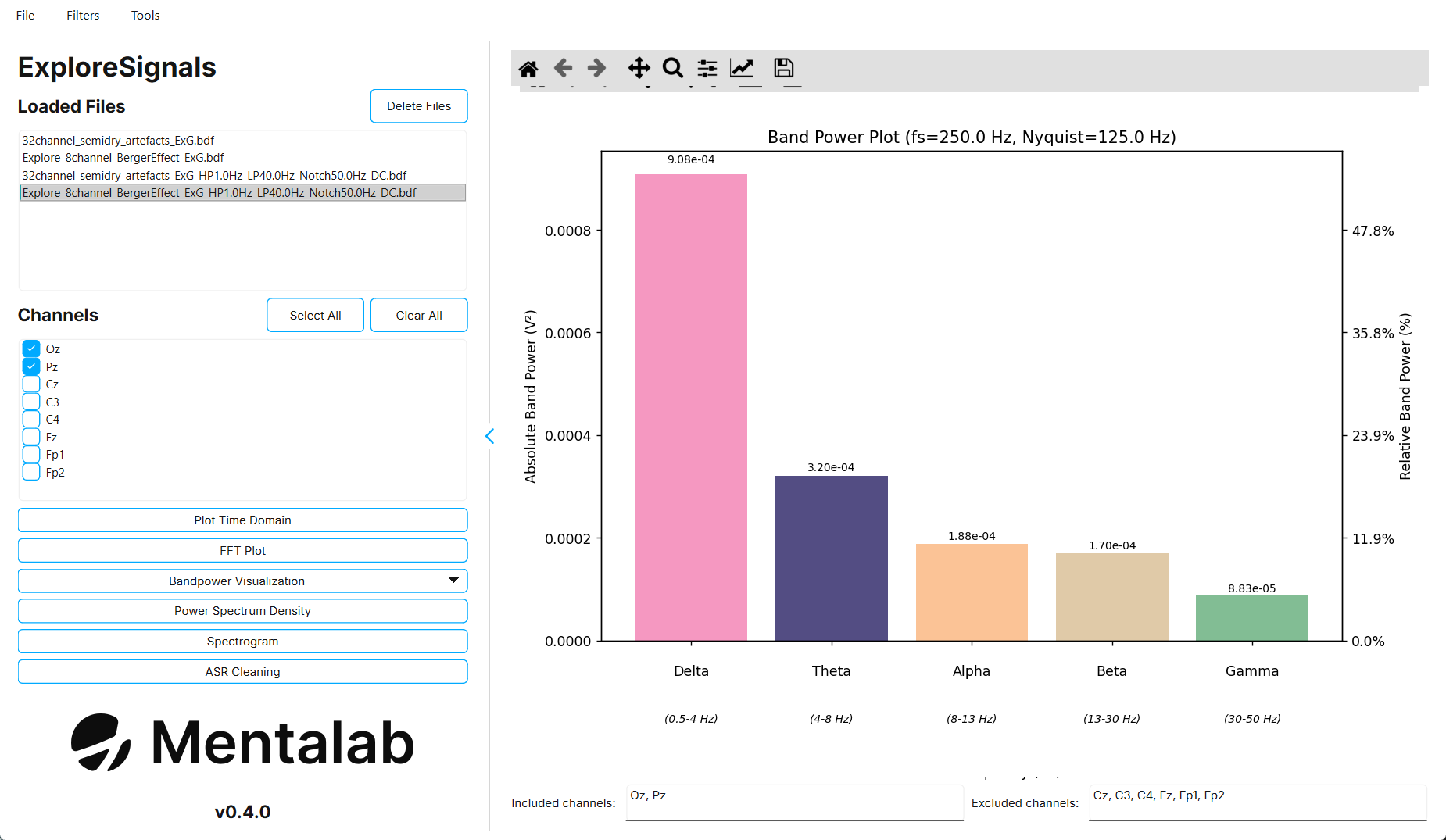Viewport: 1446px width, 840px height.
Task: Expand Bandpower Visualization dropdown arrow
Action: (453, 581)
